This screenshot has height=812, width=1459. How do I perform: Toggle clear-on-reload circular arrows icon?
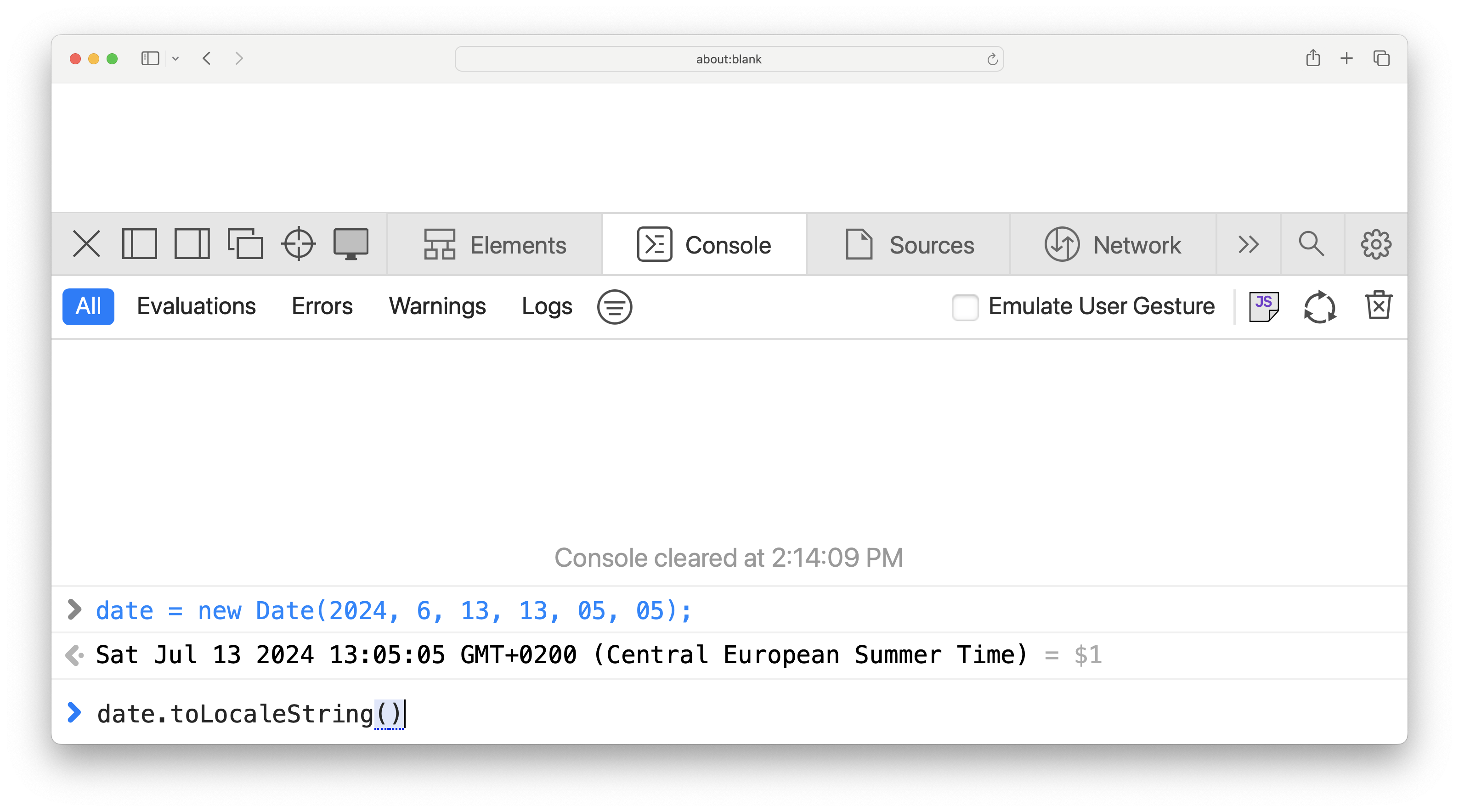click(1320, 306)
